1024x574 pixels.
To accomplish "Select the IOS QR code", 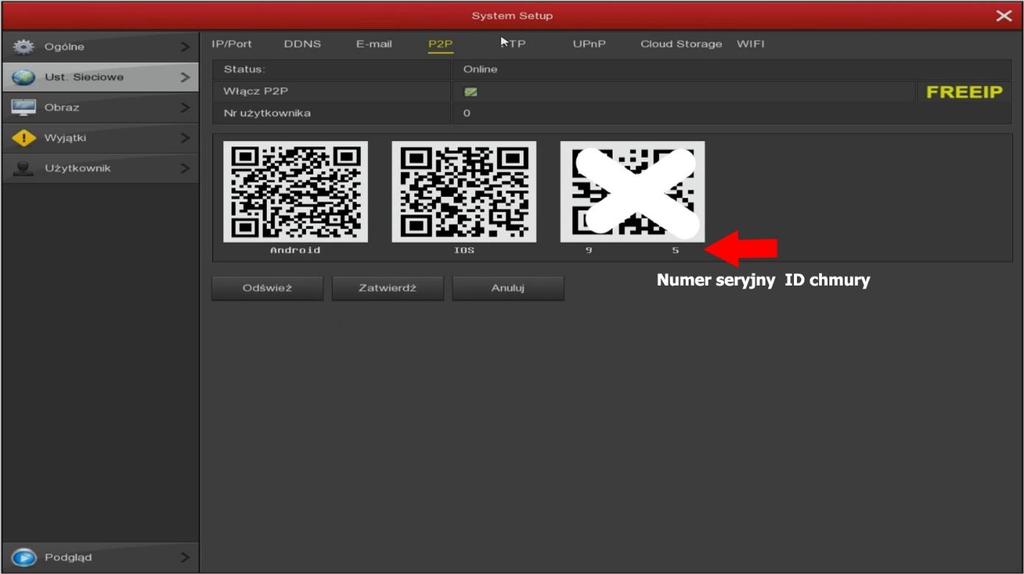I will click(x=464, y=191).
